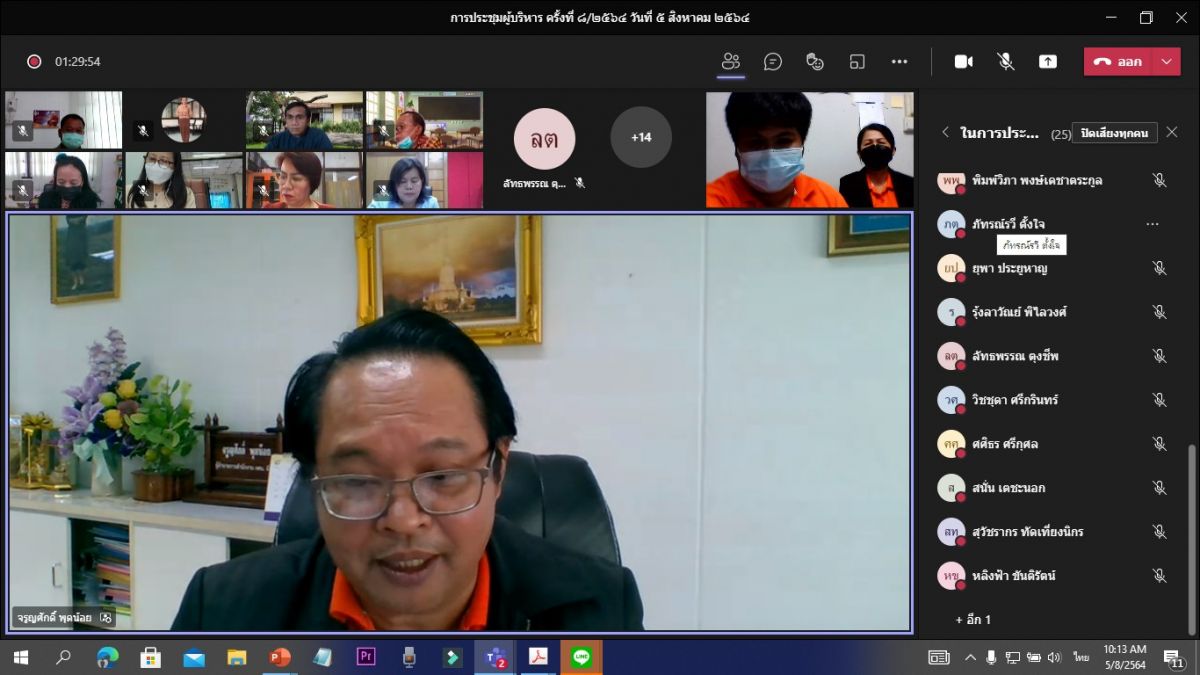1200x675 pixels.
Task: Expand the arrow next to the leave button
Action: tap(1166, 61)
